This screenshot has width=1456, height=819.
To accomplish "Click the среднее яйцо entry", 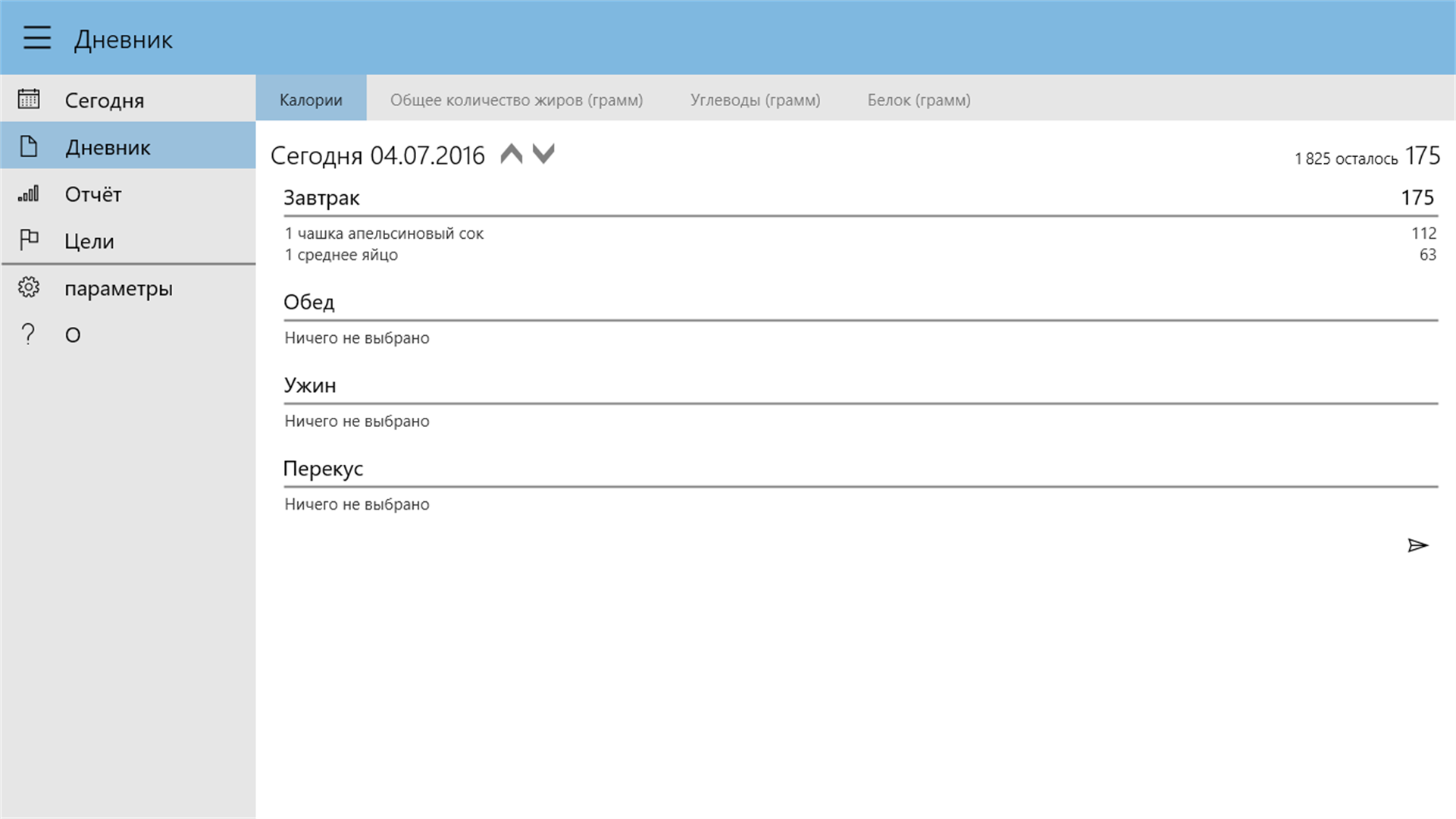I will tap(341, 255).
